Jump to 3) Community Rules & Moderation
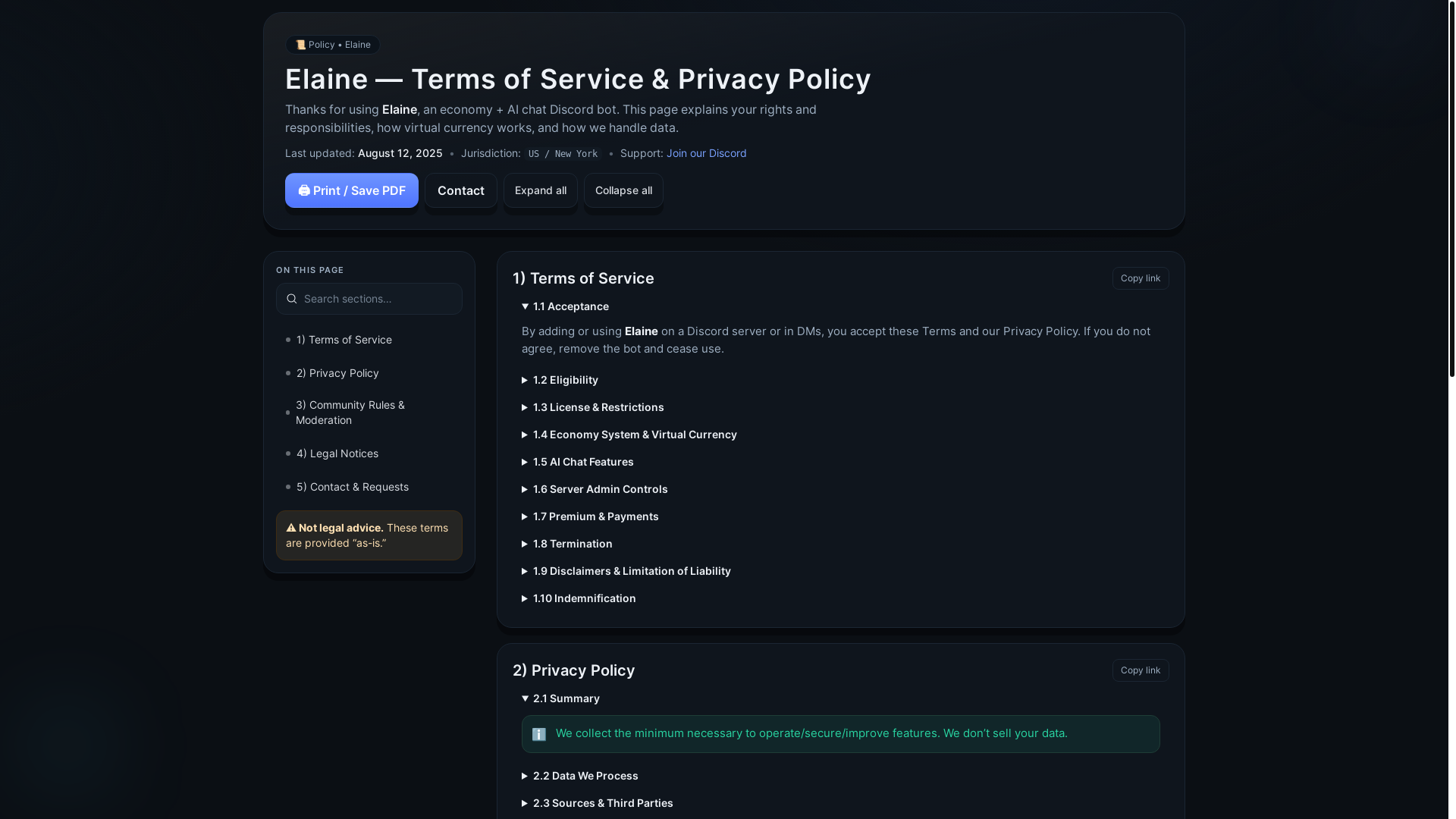1456x819 pixels. 369,413
